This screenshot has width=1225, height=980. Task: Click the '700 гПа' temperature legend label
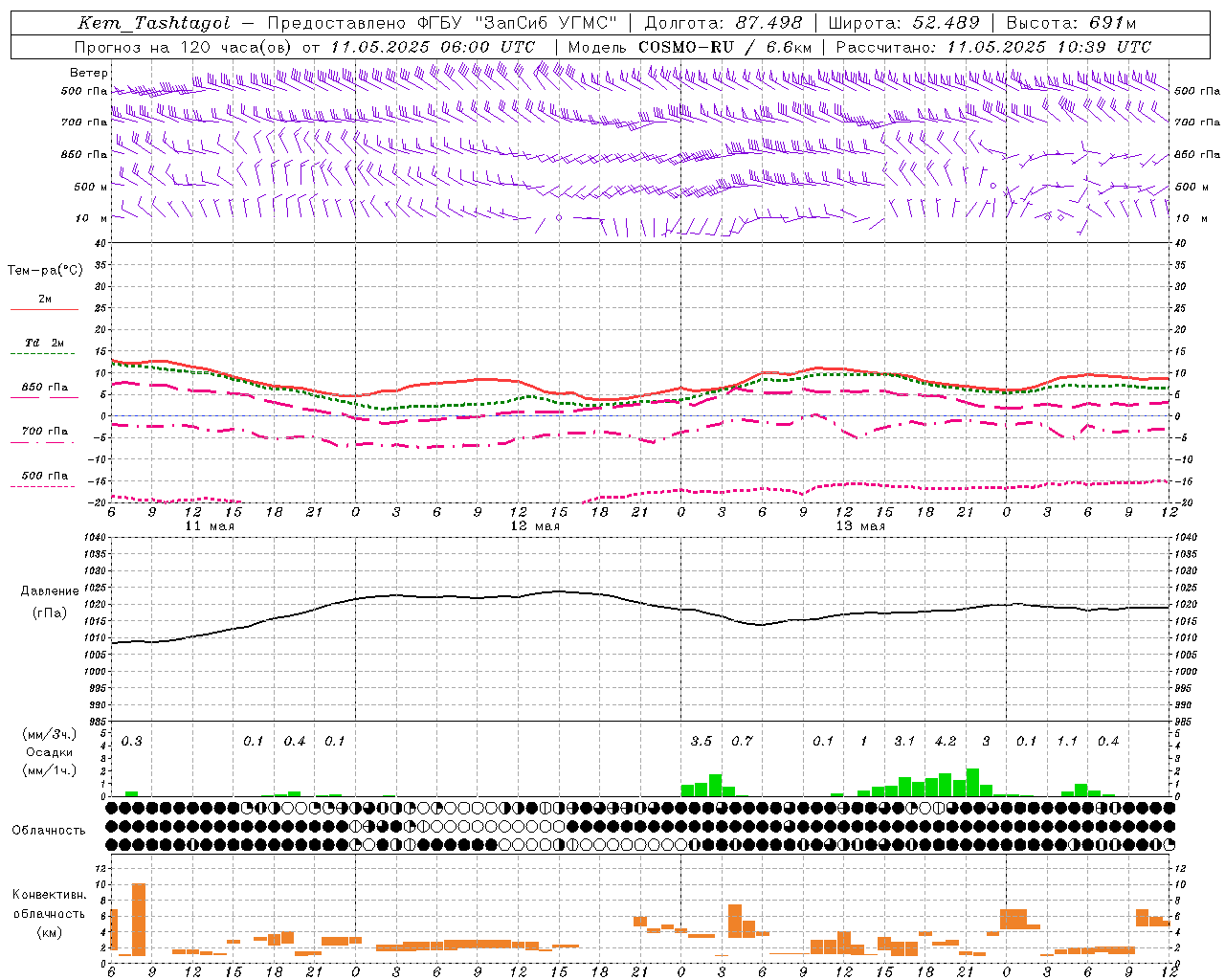click(x=45, y=431)
